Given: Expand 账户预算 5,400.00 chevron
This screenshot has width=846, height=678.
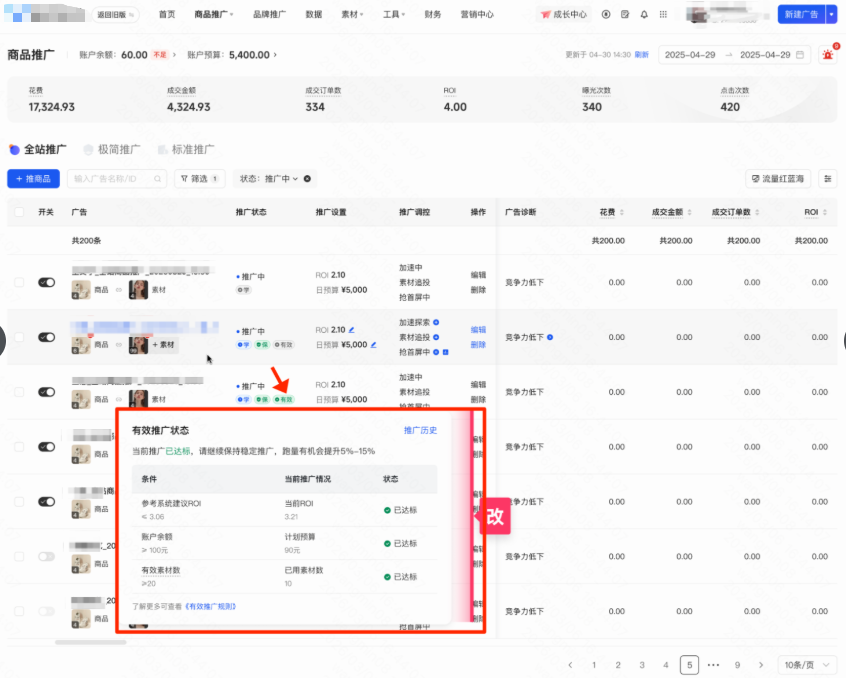Looking at the screenshot, I should click(x=275, y=54).
